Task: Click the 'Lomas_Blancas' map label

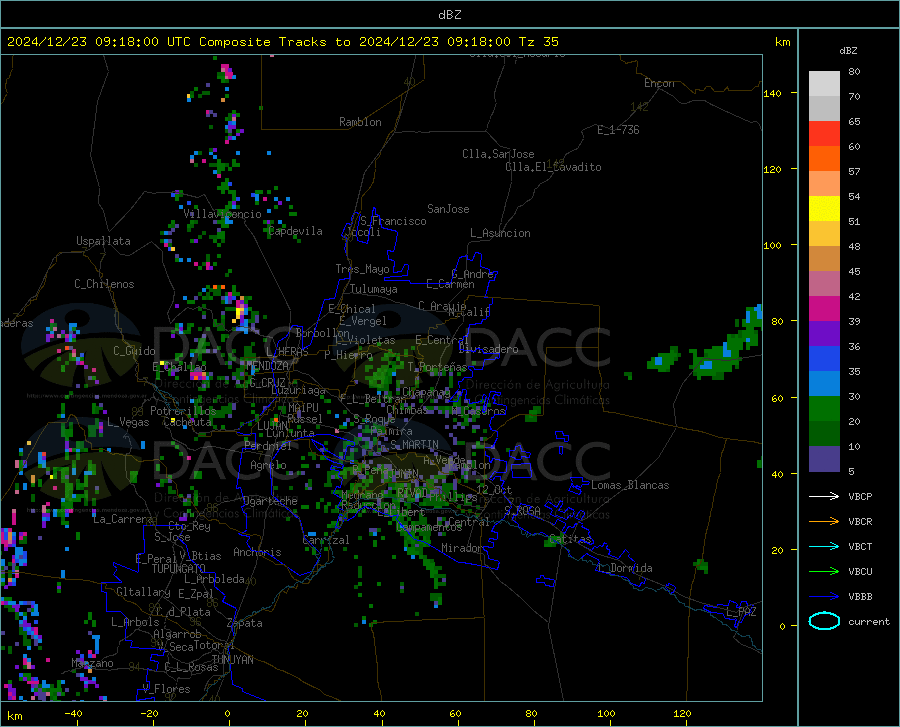Action: click(630, 485)
